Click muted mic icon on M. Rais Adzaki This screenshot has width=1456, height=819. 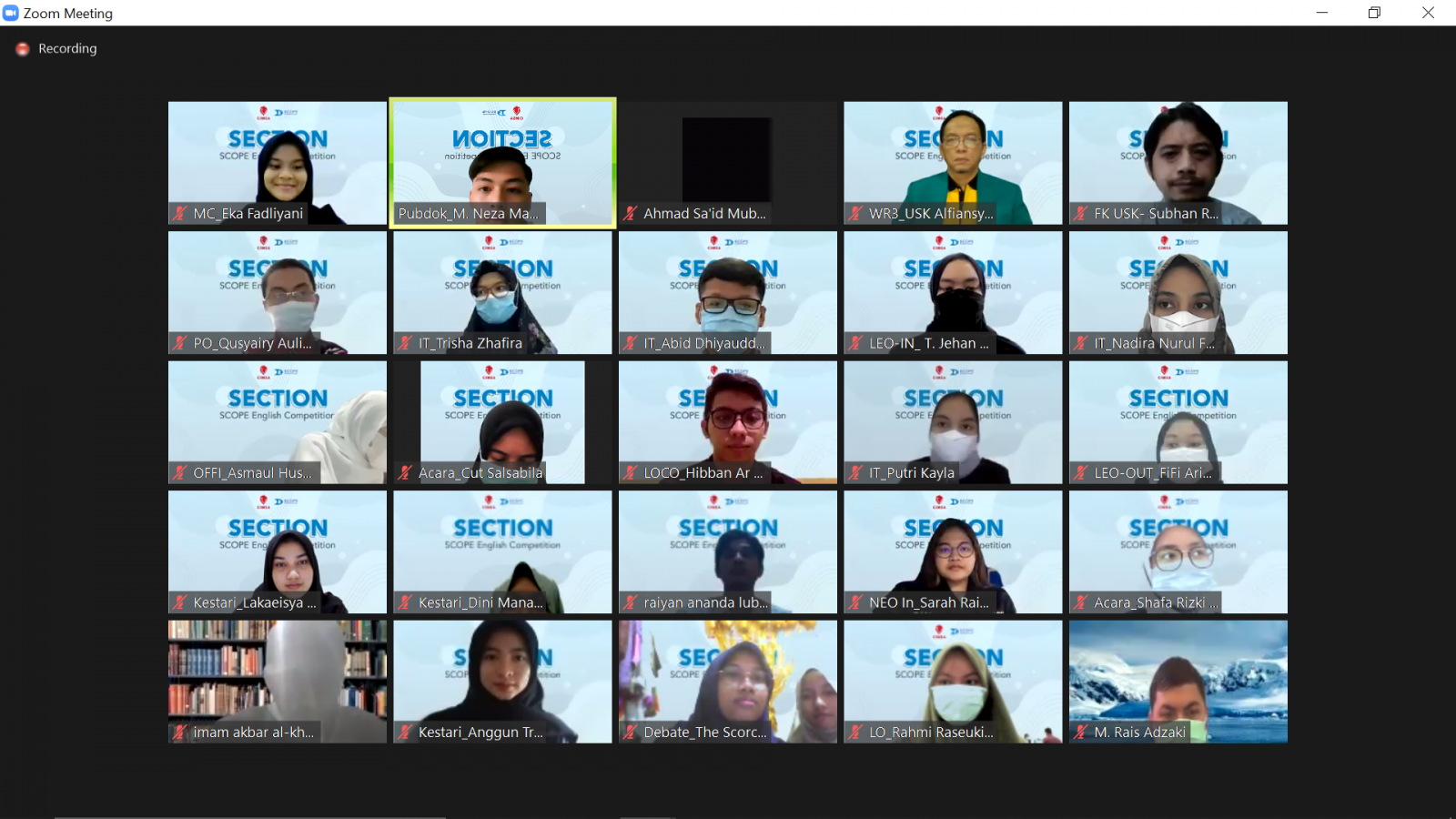[x=1081, y=733]
